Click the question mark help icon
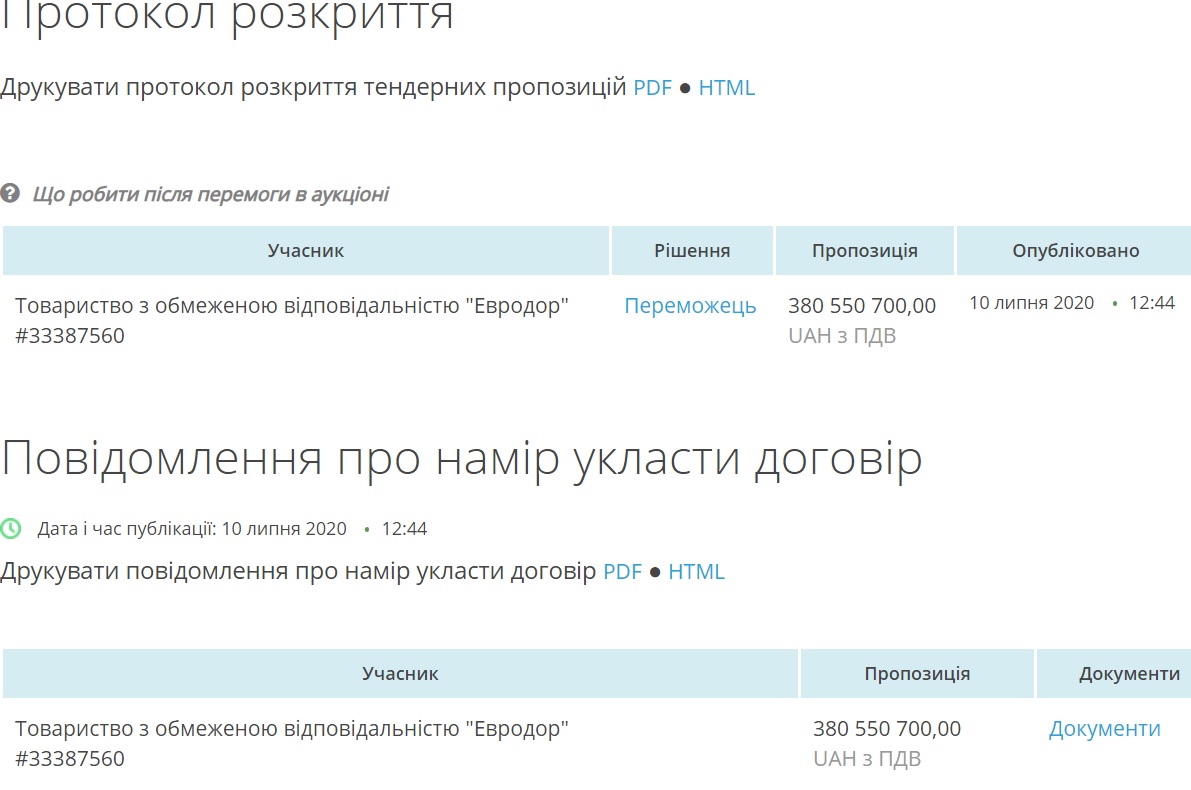 pos(10,193)
